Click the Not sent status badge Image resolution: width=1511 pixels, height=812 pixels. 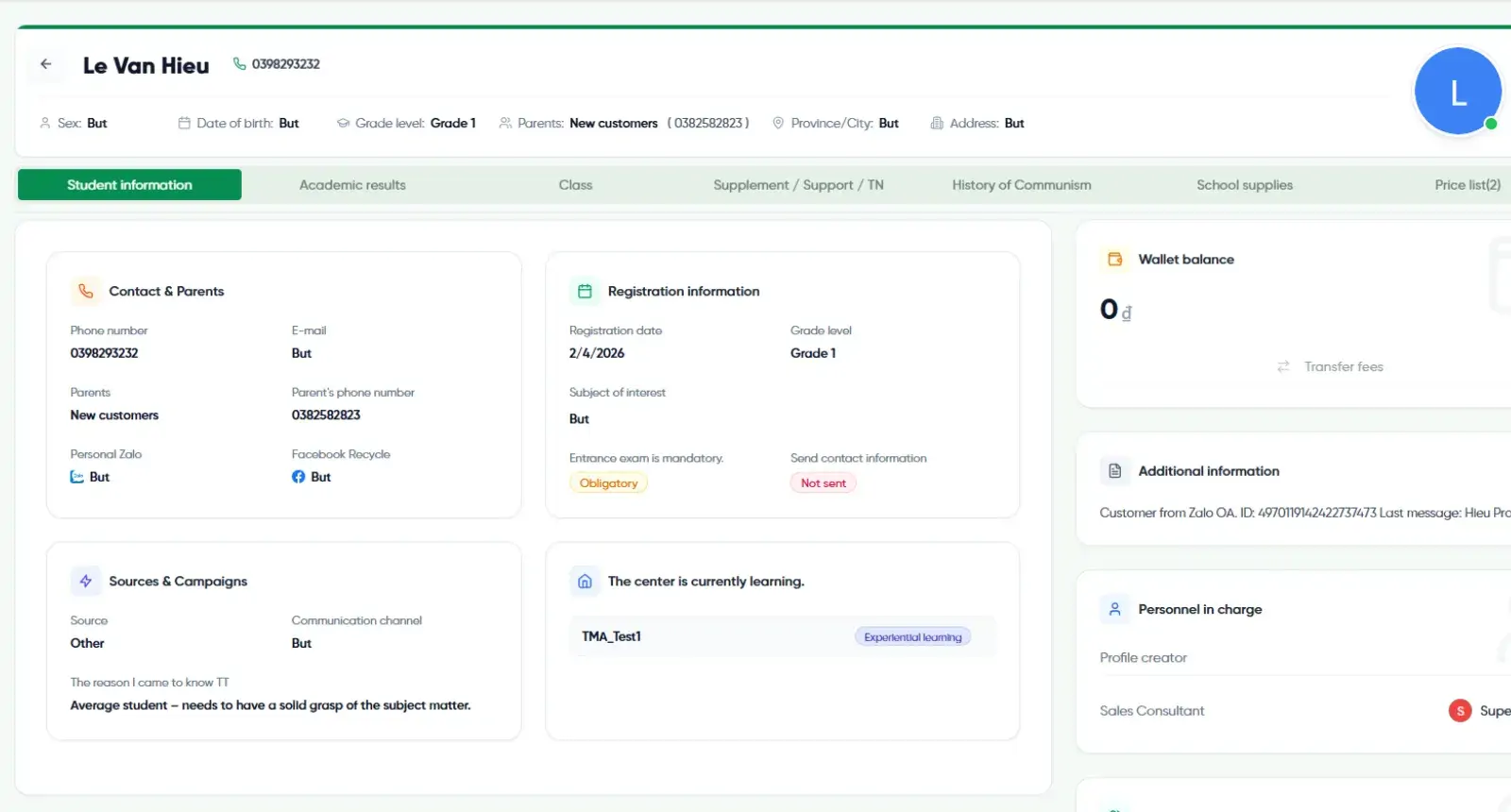coord(823,483)
